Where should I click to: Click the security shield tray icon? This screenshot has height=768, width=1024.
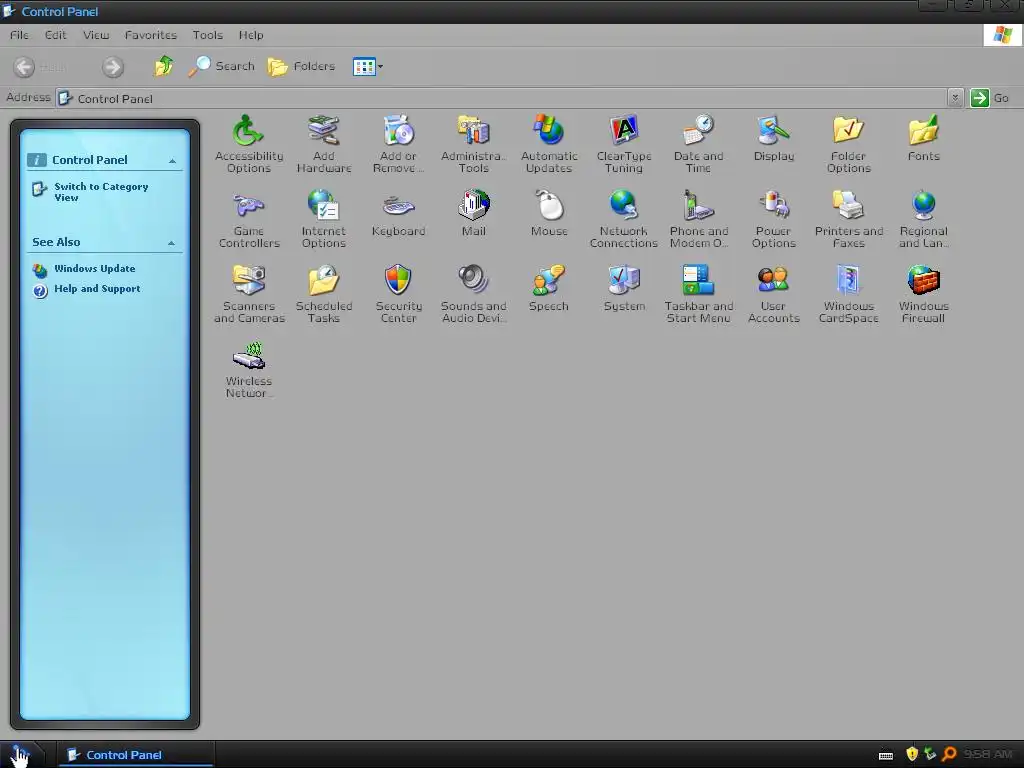point(912,754)
